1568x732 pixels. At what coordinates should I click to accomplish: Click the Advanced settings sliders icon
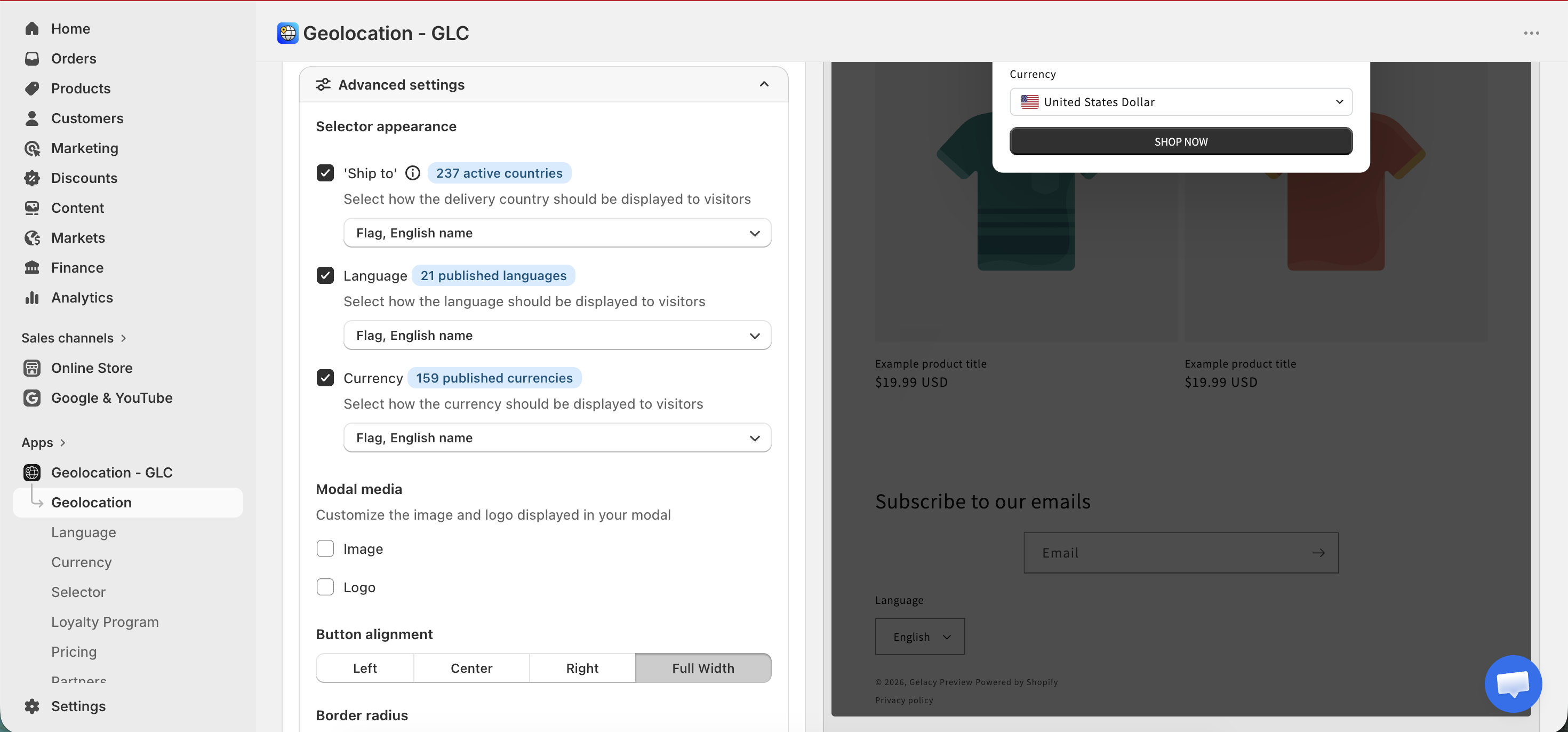[323, 84]
